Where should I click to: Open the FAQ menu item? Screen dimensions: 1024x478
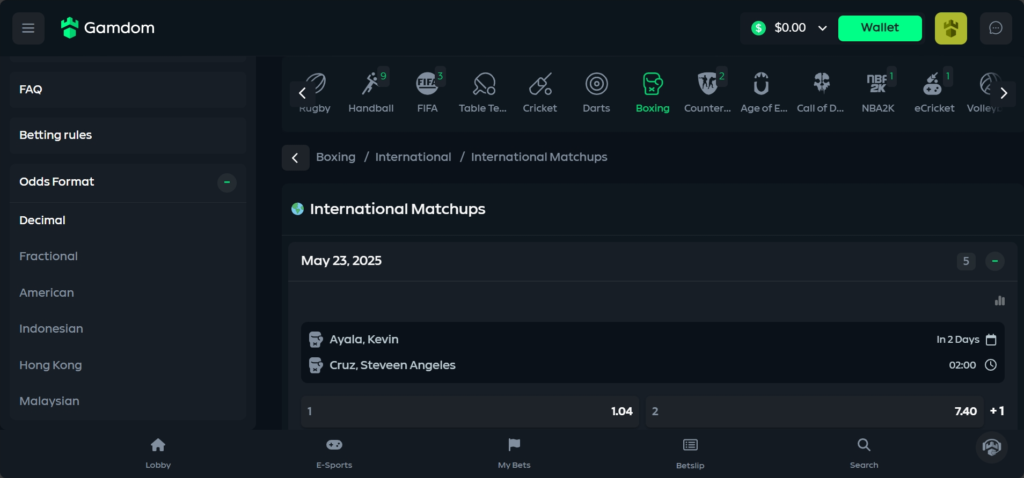click(127, 89)
